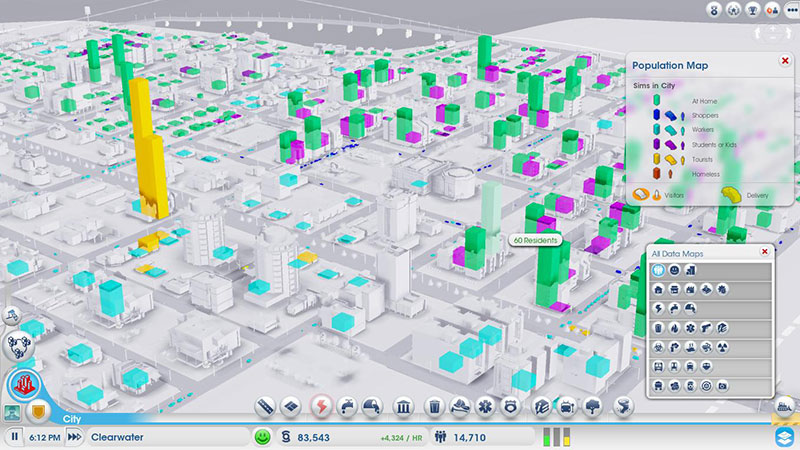Show the Crime gun data map
The image size is (800, 450).
[x=706, y=328]
